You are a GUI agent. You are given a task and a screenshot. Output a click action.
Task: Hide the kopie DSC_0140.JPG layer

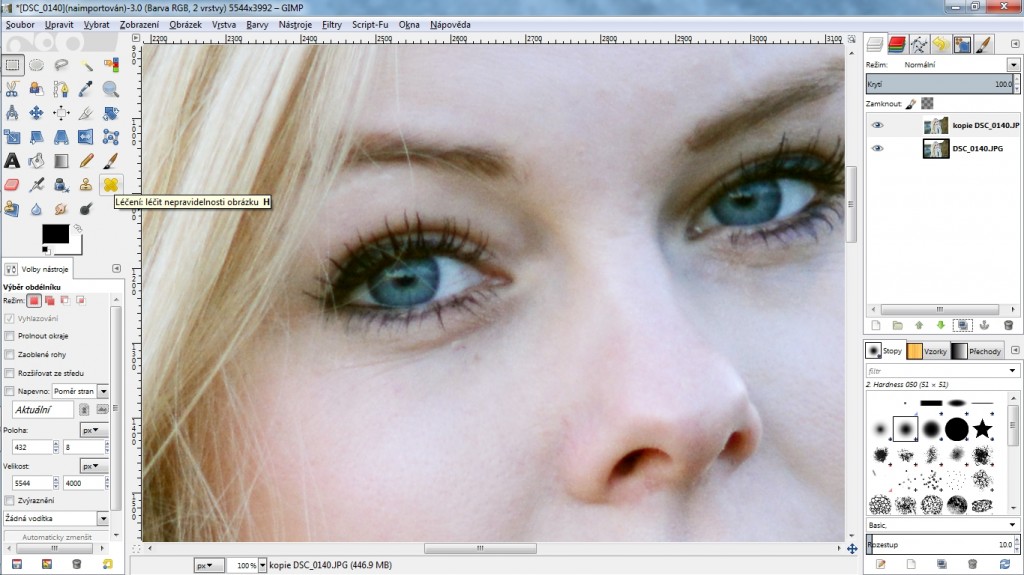pos(877,125)
